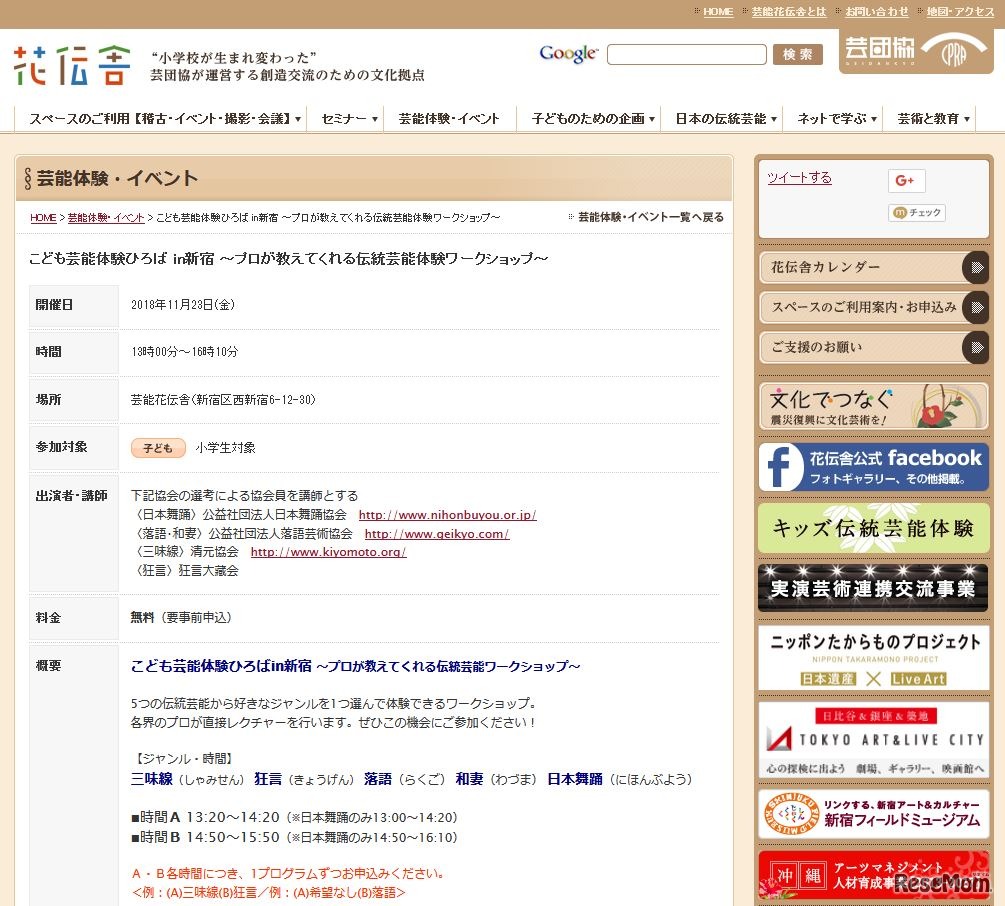1005x906 pixels.
Task: Click the 花伝舎 site logo
Action: pos(72,65)
